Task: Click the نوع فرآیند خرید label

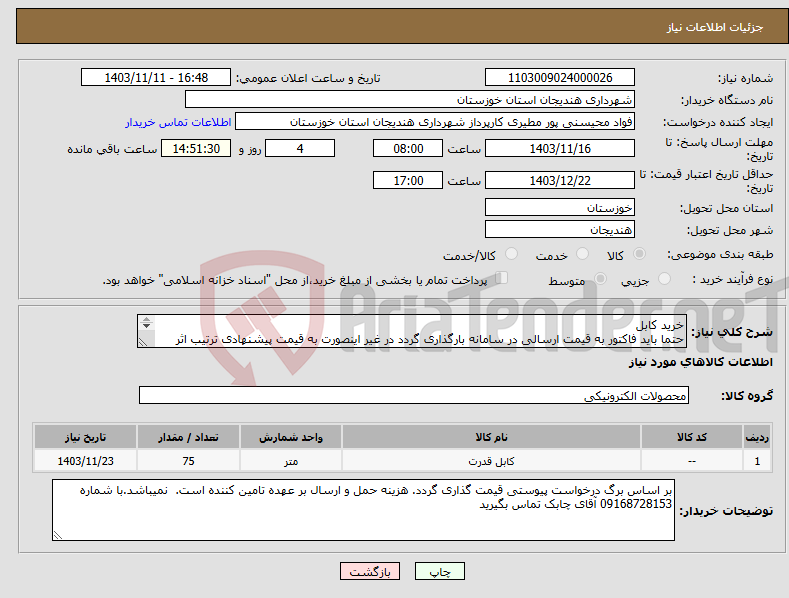Action: [732, 279]
